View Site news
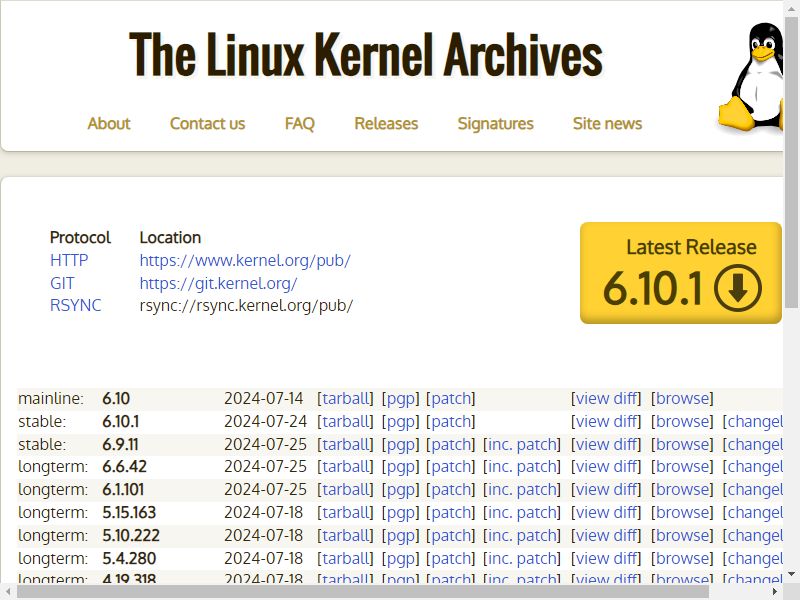This screenshot has height=600, width=800. pos(607,123)
